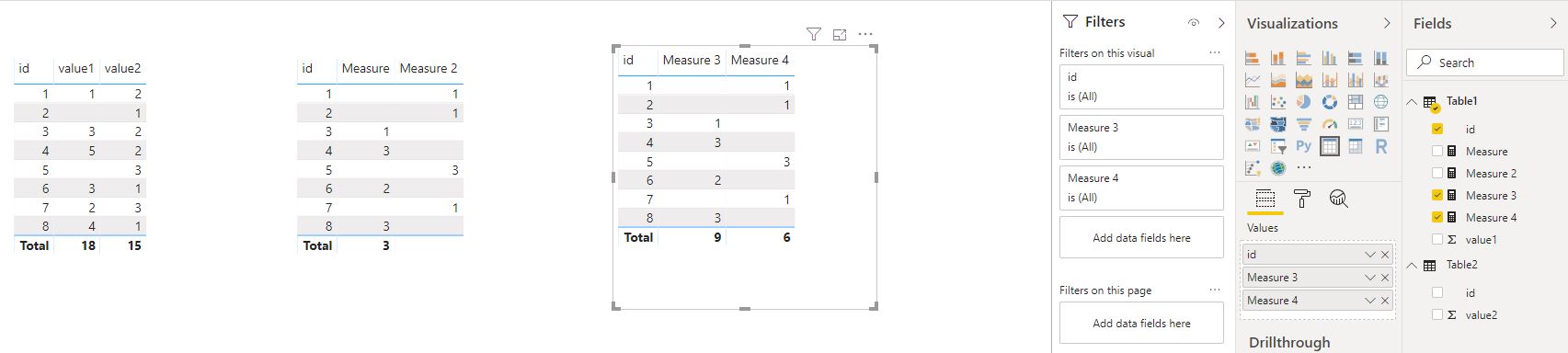Check Table2 id field checkbox
The image size is (1568, 353).
[x=1437, y=292]
